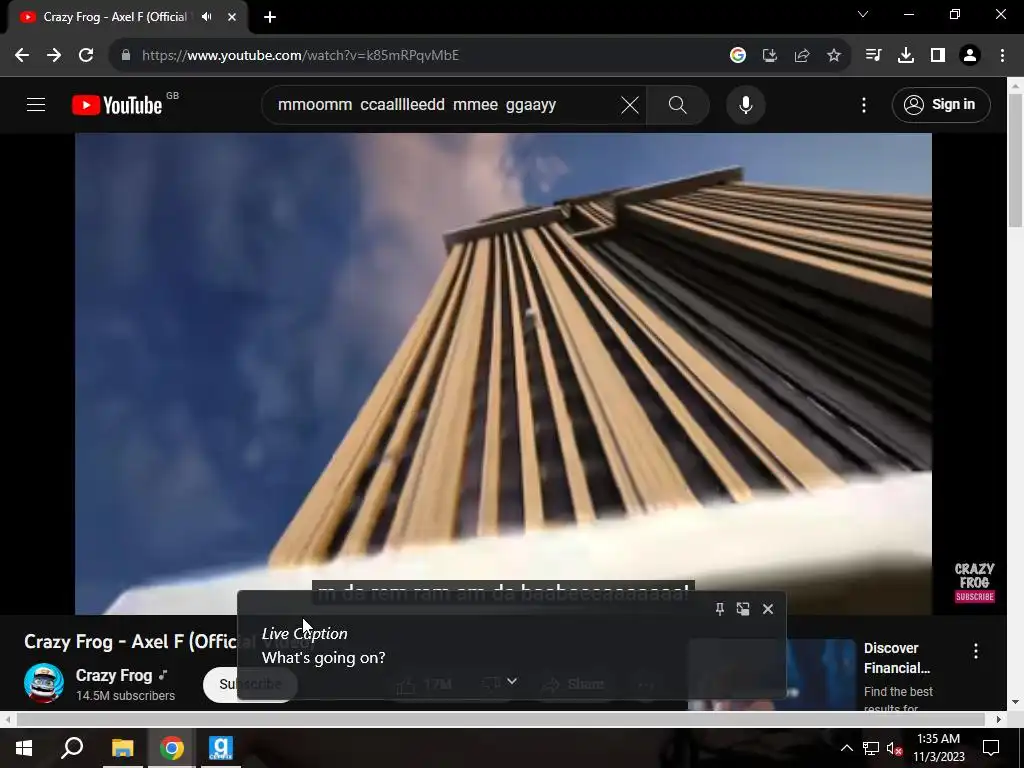Pin the Live Caption box
Image resolution: width=1024 pixels, height=768 pixels.
point(720,609)
